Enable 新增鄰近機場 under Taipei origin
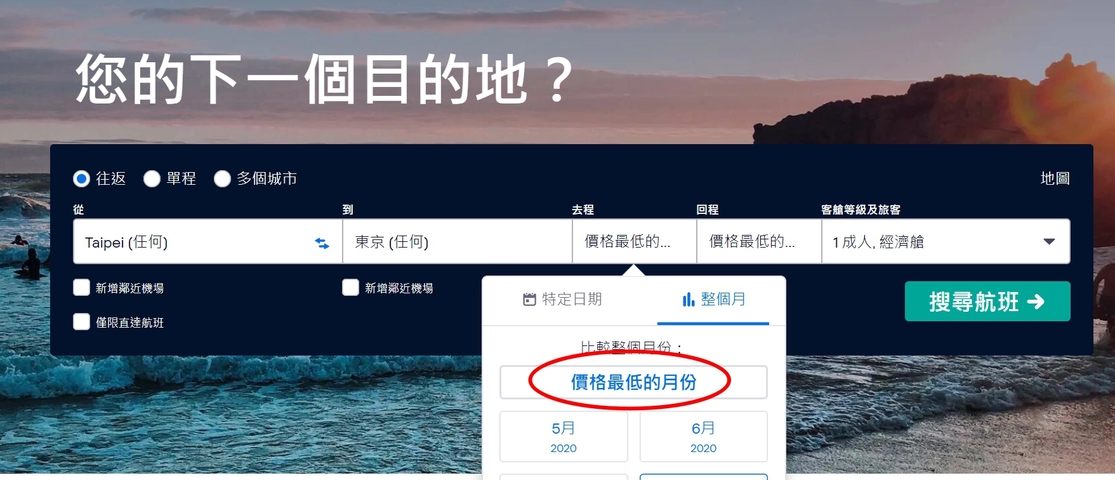 coord(81,288)
